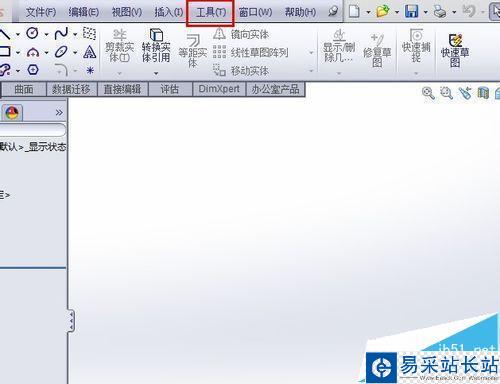
Task: Click the 镜向实体 mirror entities tool
Action: [x=241, y=34]
